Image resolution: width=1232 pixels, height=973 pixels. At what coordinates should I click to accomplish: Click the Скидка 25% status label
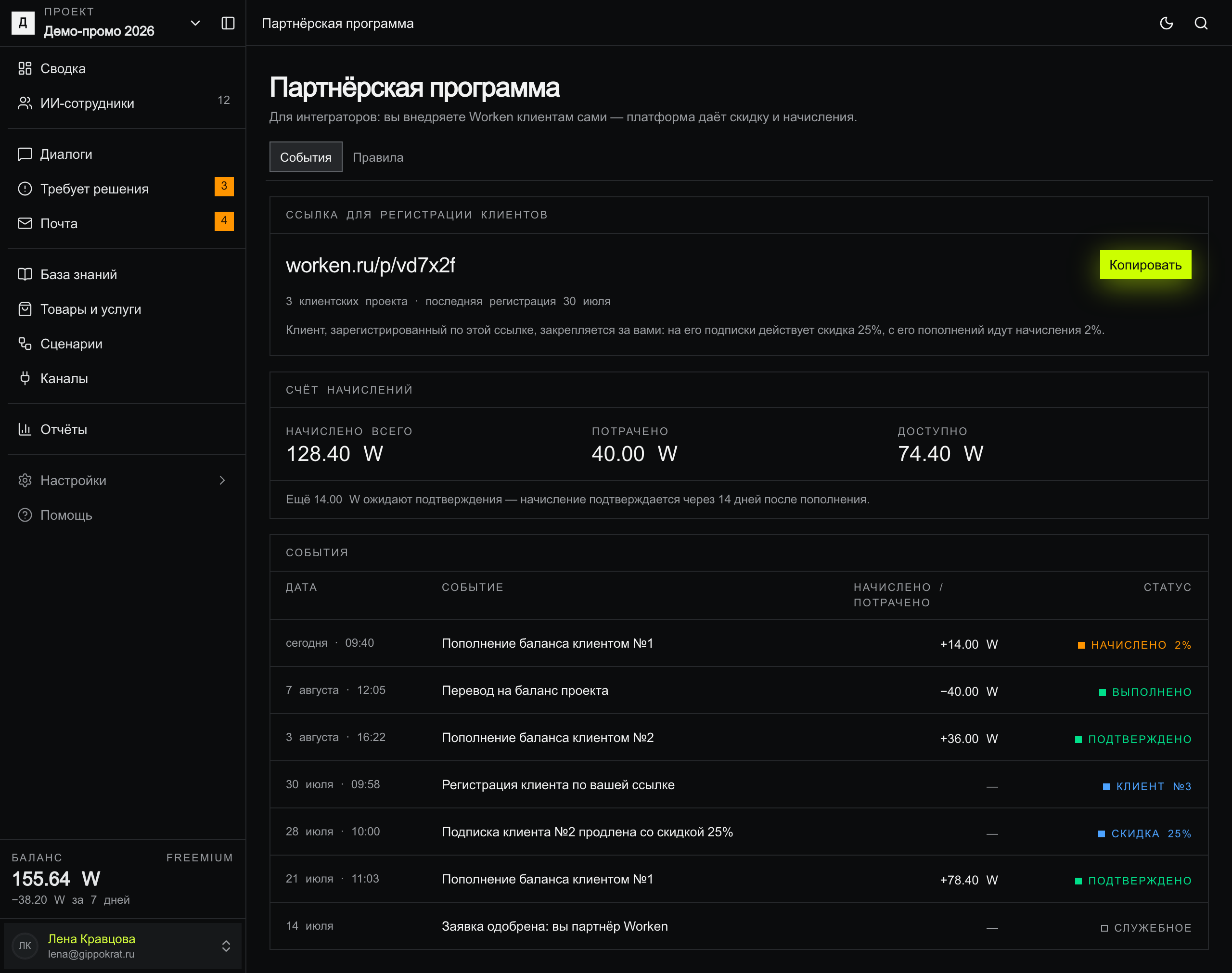(x=1145, y=834)
